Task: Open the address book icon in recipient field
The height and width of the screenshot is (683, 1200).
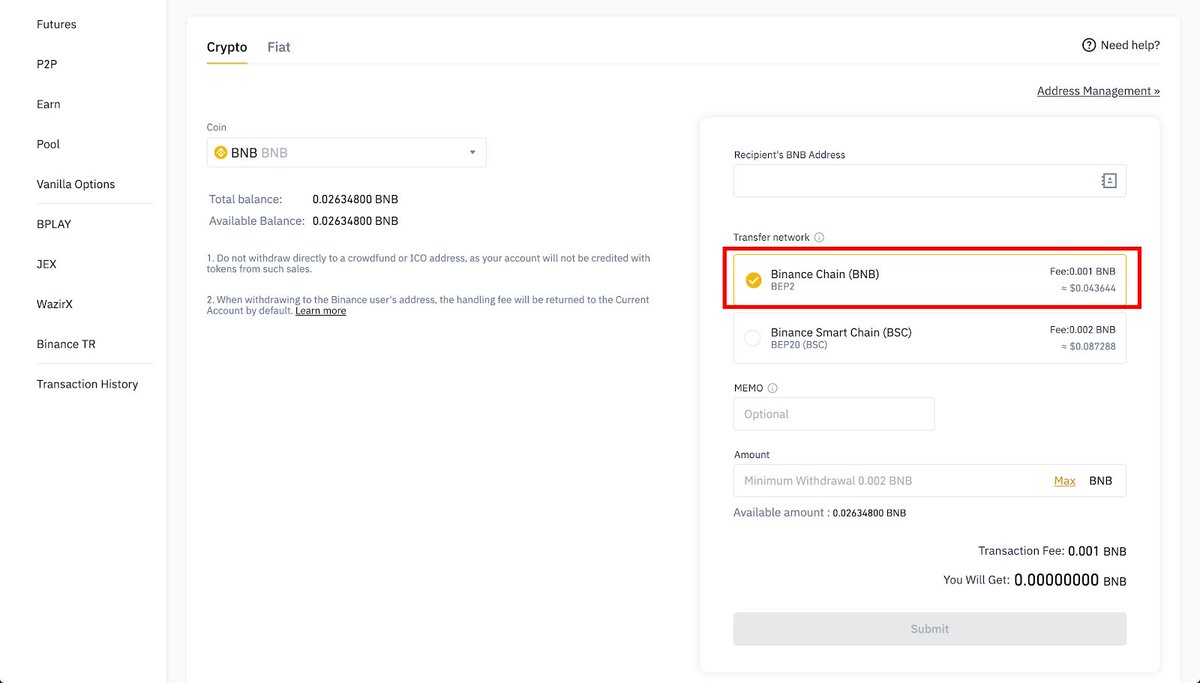Action: click(1109, 181)
